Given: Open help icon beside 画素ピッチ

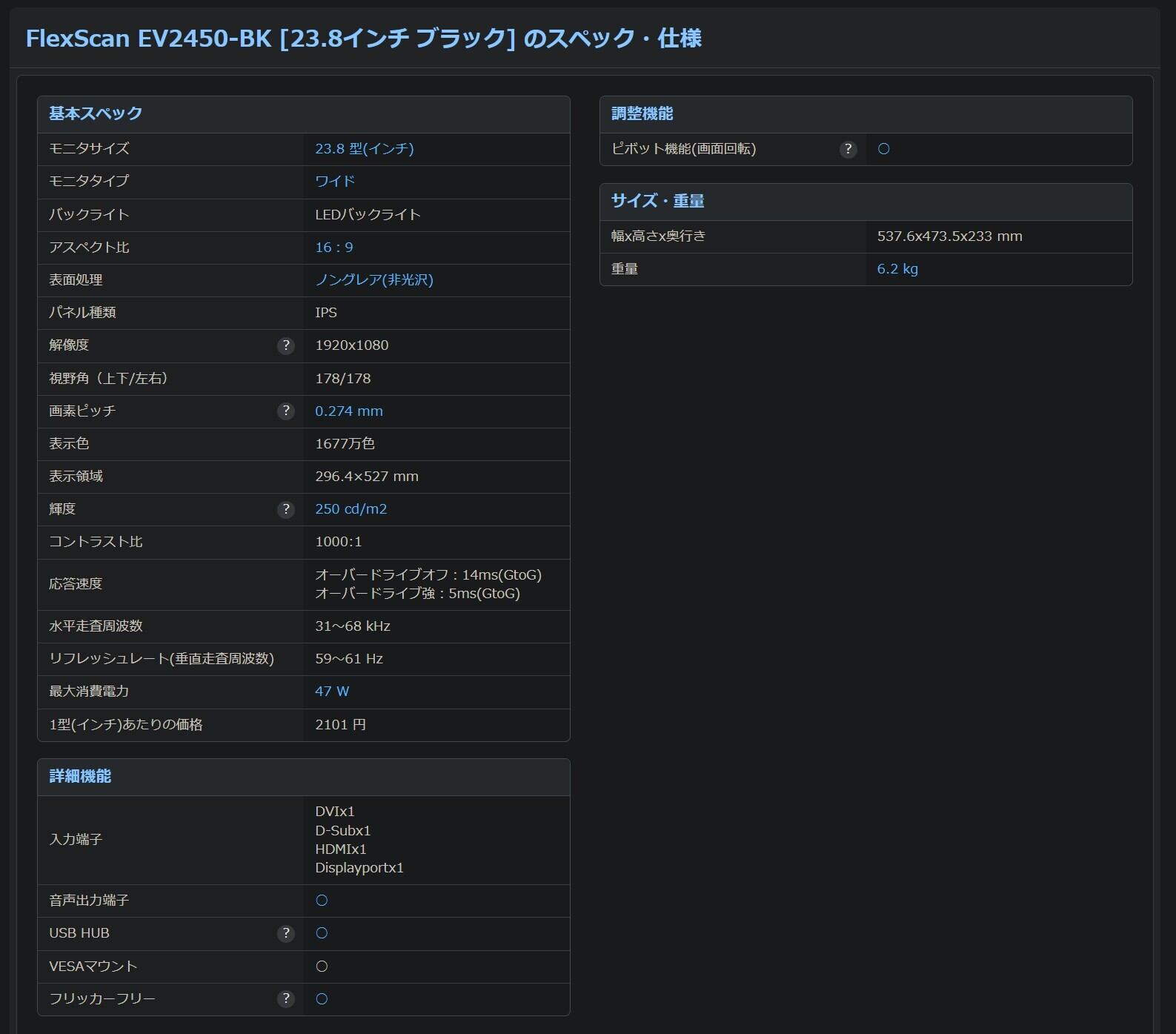Looking at the screenshot, I should pos(286,411).
